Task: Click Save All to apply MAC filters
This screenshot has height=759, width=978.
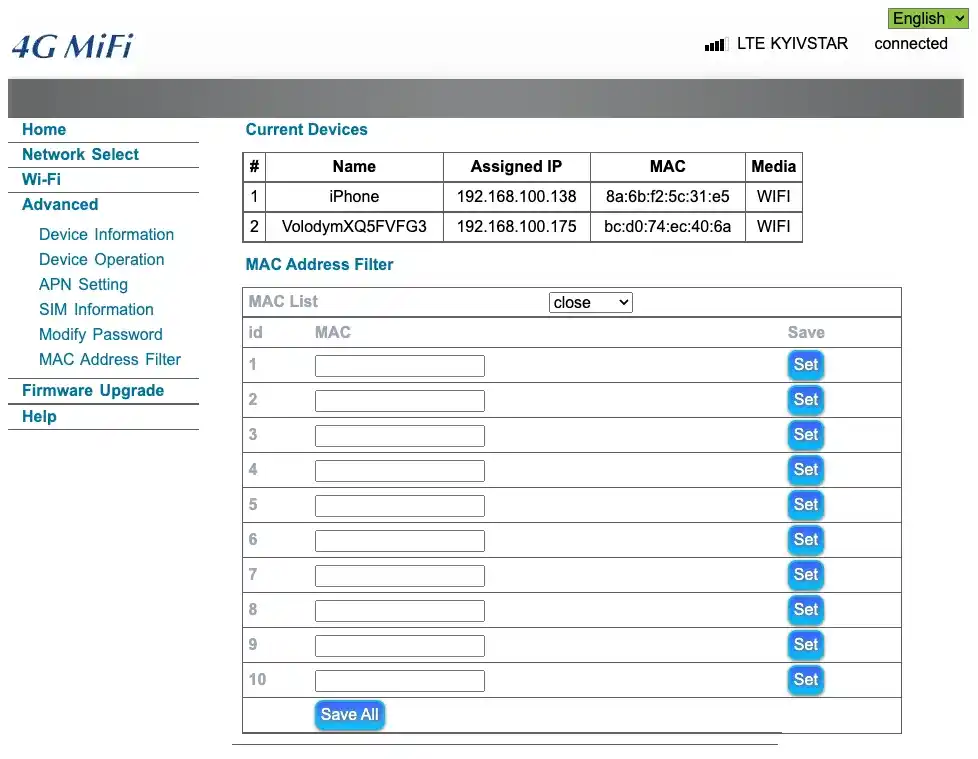Action: [349, 714]
